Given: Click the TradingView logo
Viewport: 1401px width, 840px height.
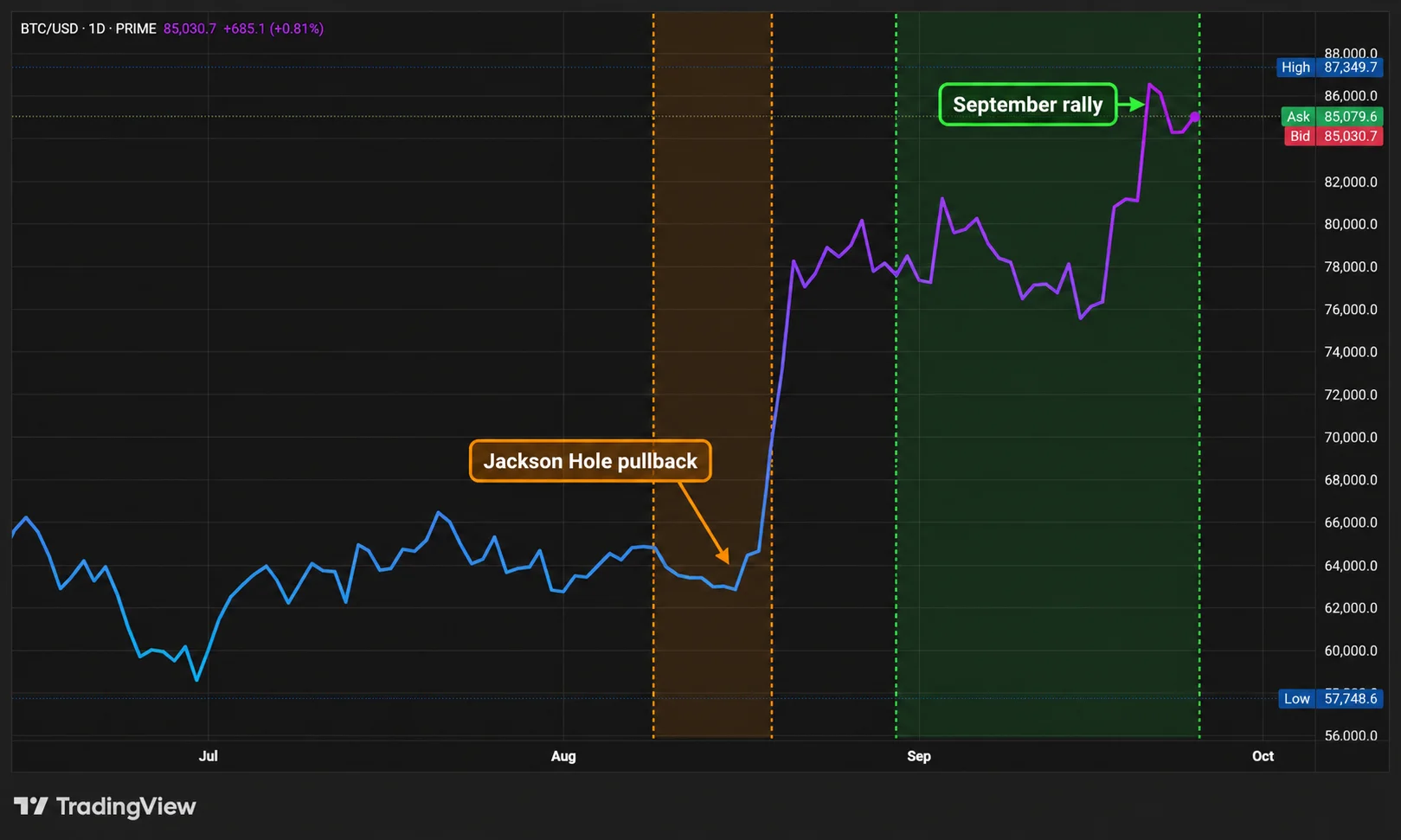Looking at the screenshot, I should [x=106, y=806].
